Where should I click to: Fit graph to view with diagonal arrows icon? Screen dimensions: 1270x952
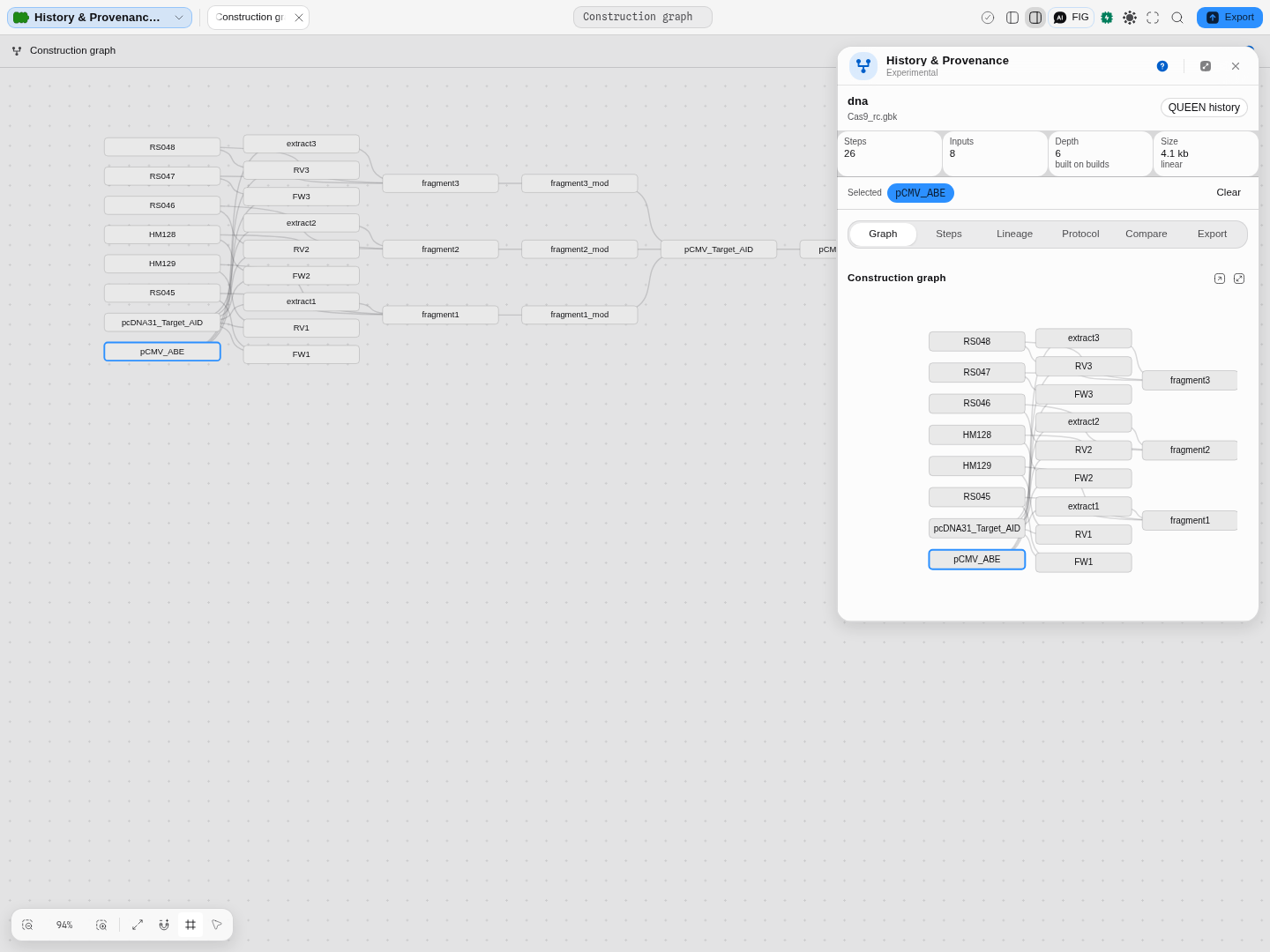point(138,925)
